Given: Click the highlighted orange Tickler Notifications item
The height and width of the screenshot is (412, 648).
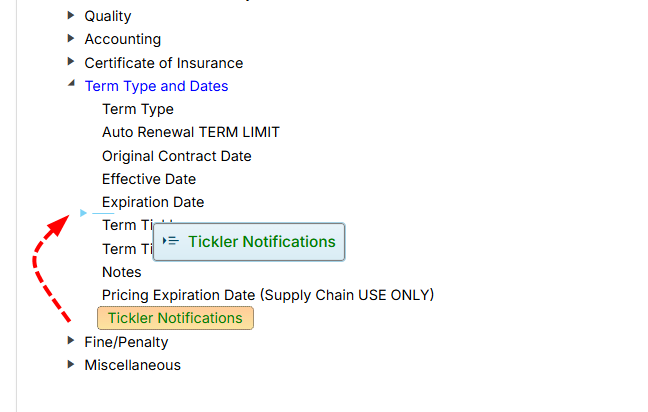Looking at the screenshot, I should tap(175, 318).
